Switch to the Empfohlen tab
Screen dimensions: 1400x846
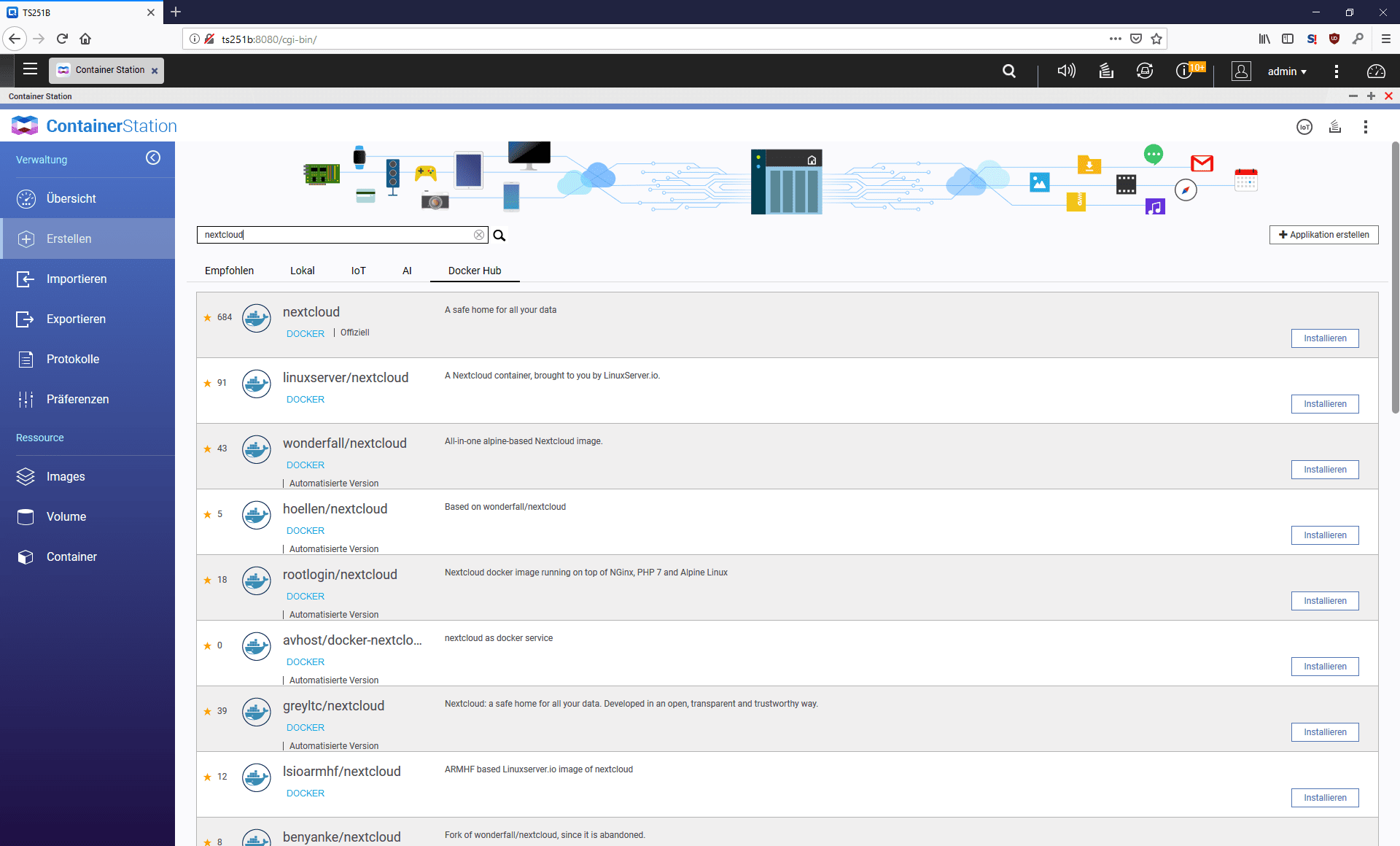(229, 271)
